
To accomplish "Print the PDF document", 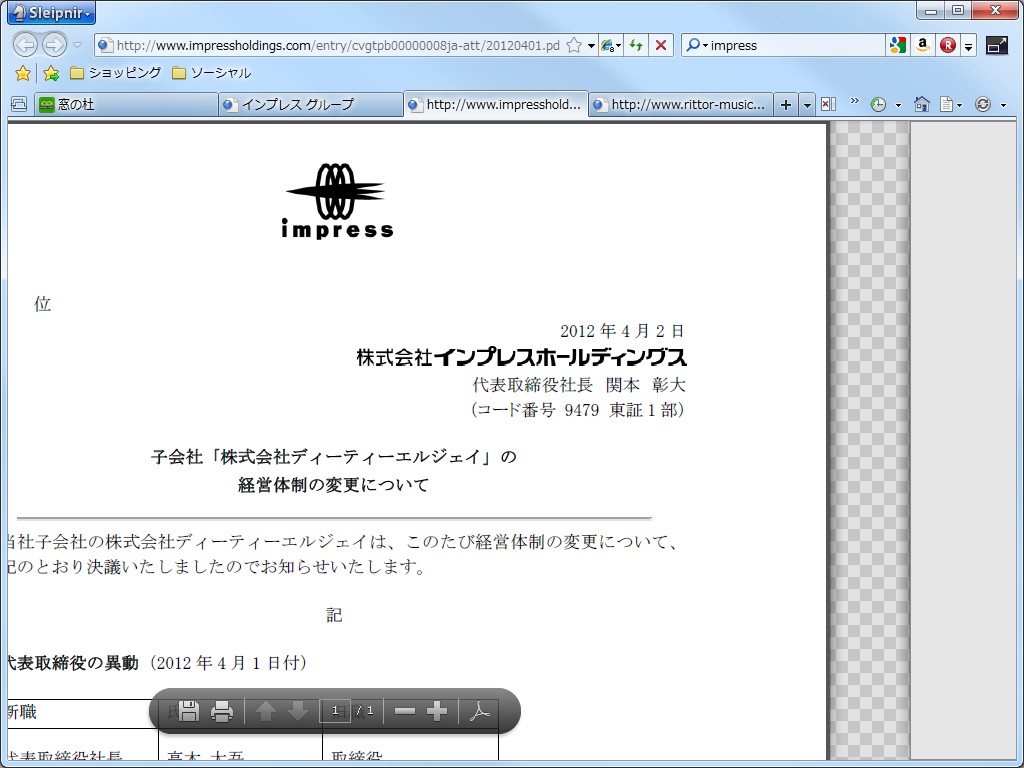I will click(x=221, y=710).
